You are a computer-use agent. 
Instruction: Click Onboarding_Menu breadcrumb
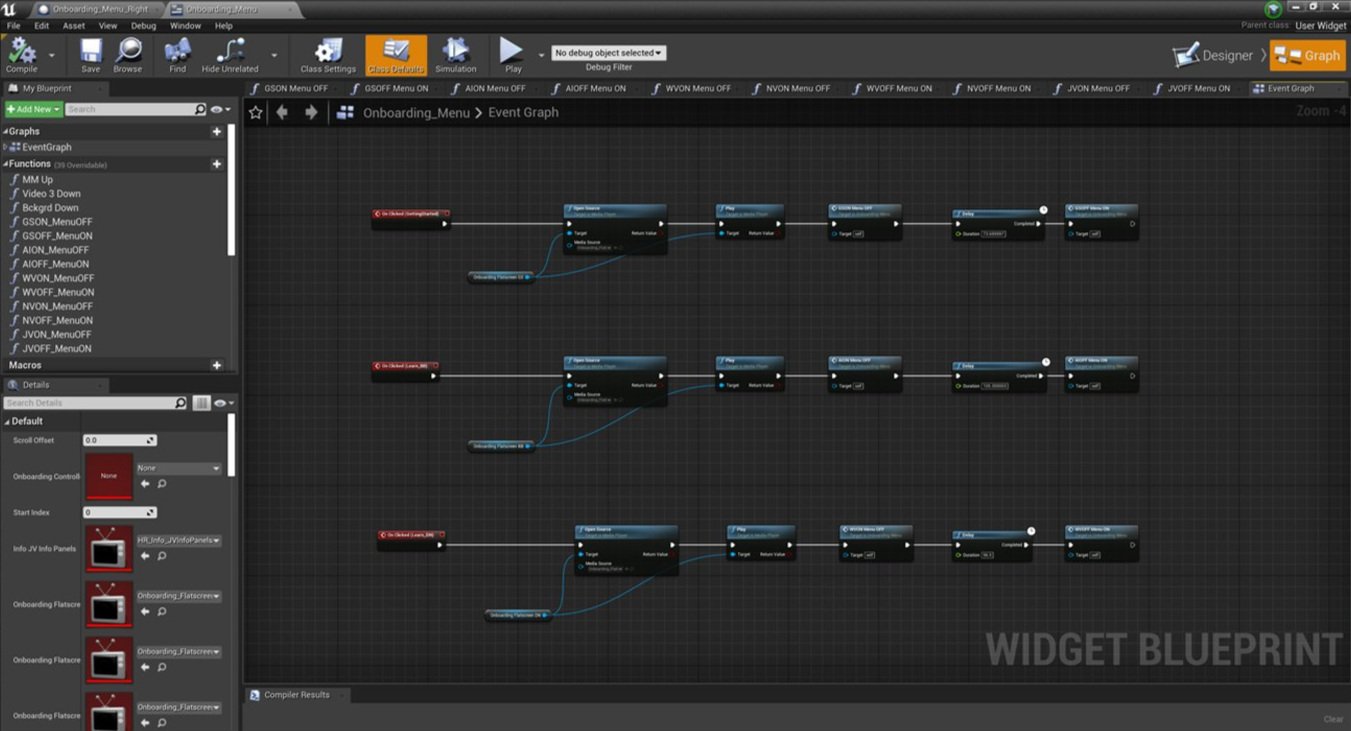(x=416, y=113)
